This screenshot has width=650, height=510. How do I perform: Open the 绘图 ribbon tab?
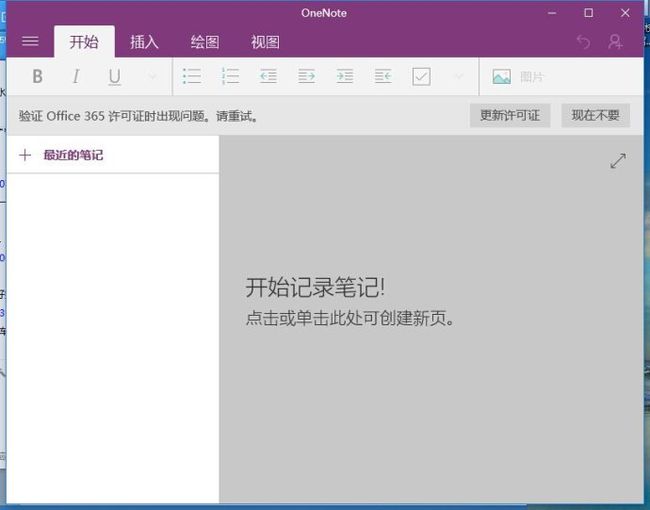click(x=205, y=42)
